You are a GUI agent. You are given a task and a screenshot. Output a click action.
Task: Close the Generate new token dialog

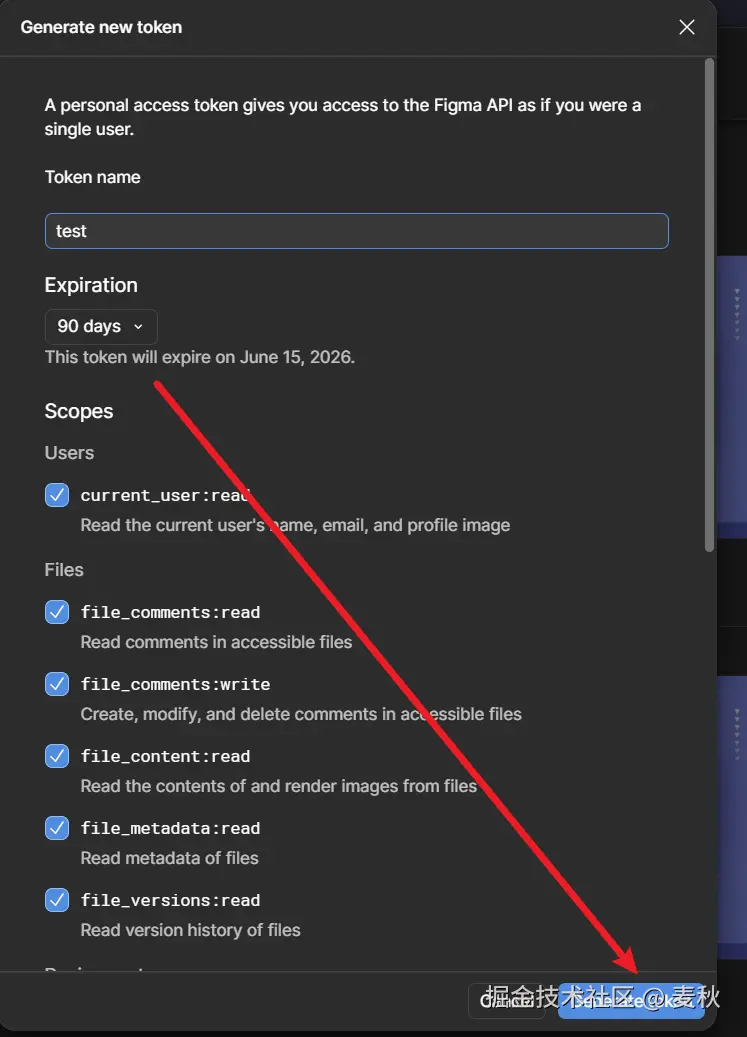click(x=686, y=28)
